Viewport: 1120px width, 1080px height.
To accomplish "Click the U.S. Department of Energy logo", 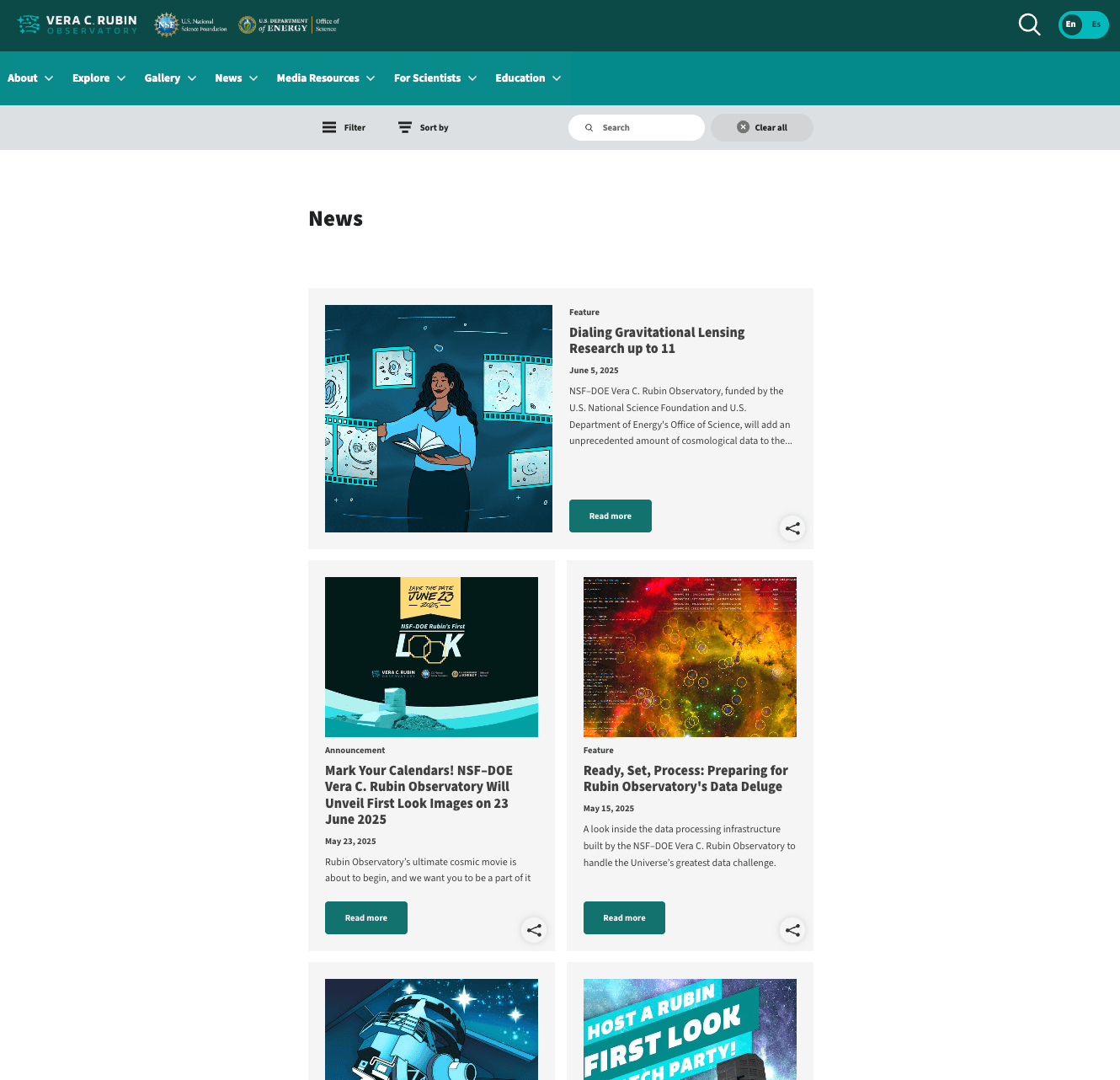I will coord(287,24).
